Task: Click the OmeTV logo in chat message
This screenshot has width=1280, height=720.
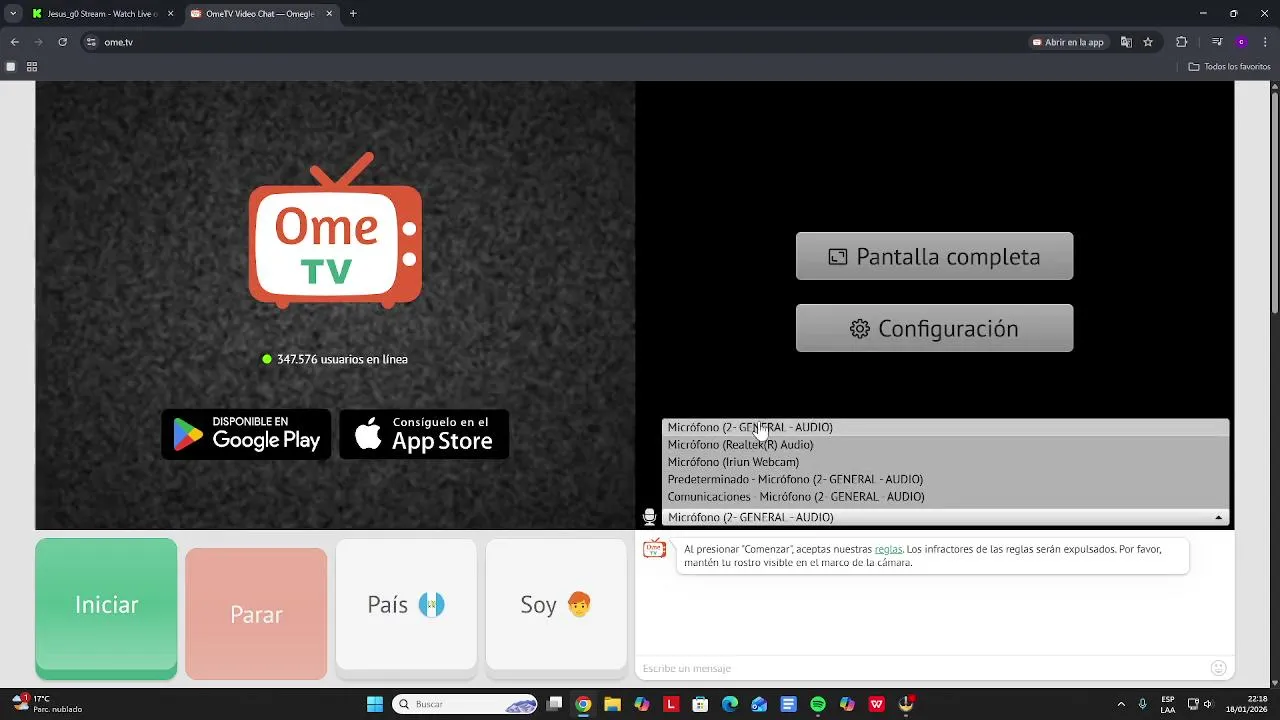Action: (654, 549)
